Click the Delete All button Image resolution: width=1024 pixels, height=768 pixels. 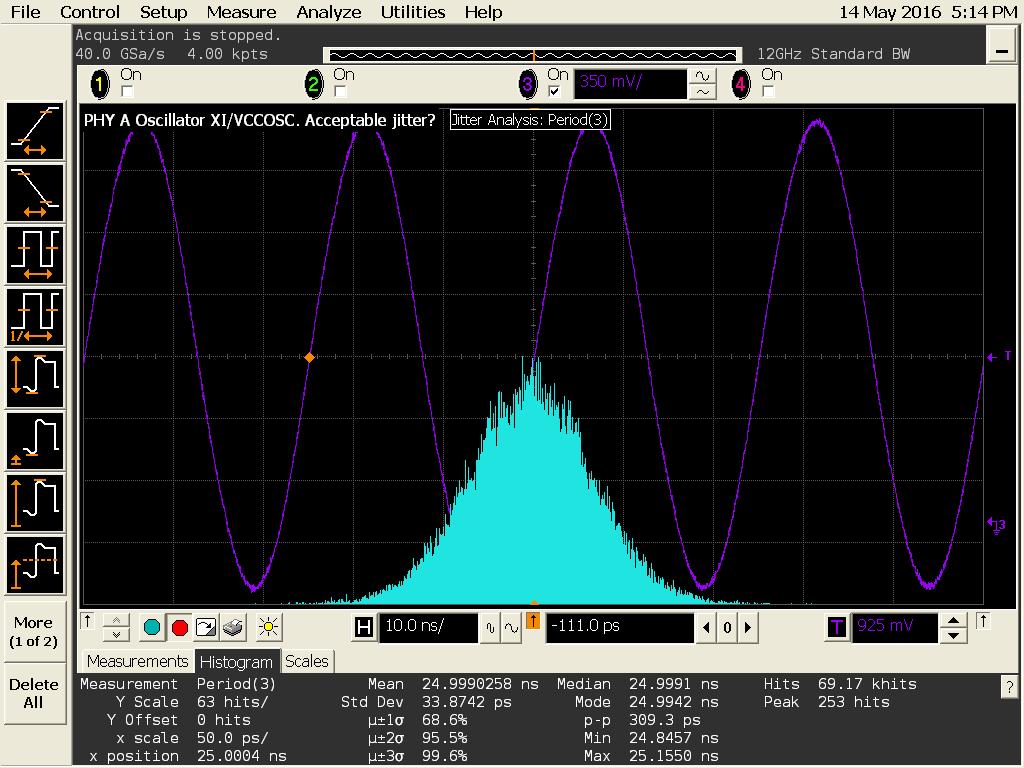coord(33,694)
